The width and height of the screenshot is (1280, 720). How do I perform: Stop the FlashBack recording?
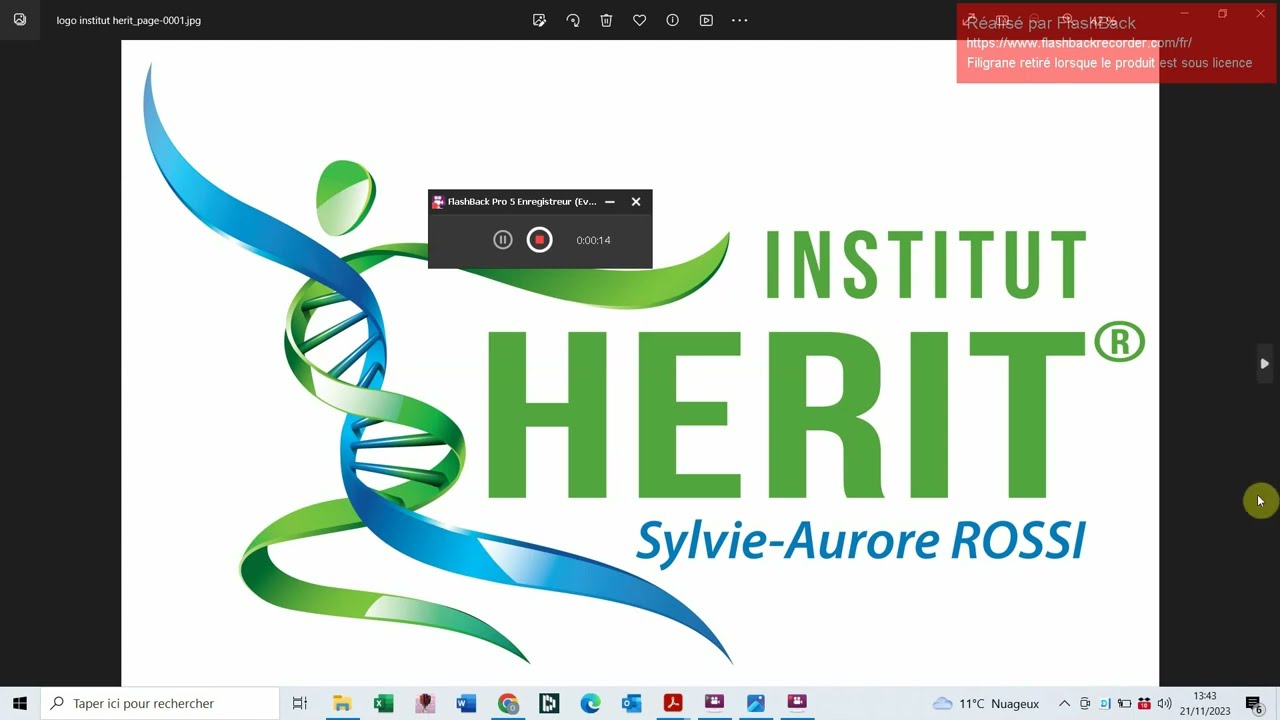[539, 240]
